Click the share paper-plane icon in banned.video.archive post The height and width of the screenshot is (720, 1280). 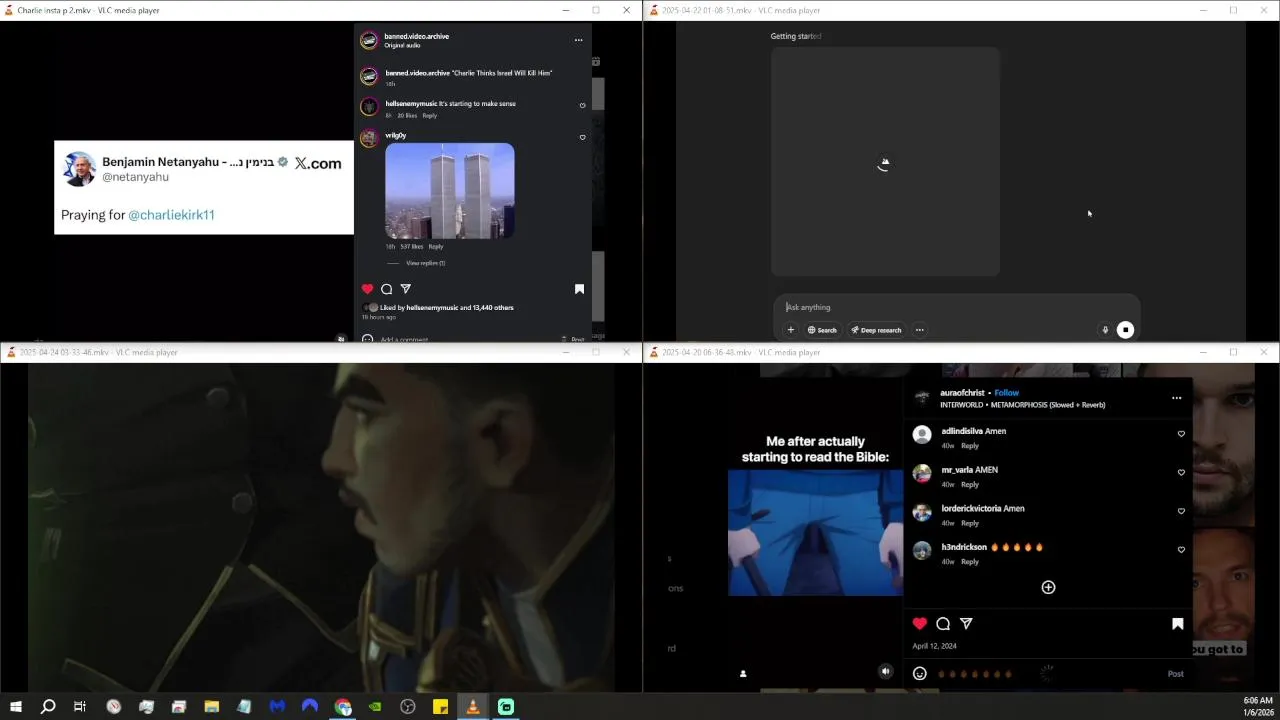click(x=405, y=289)
